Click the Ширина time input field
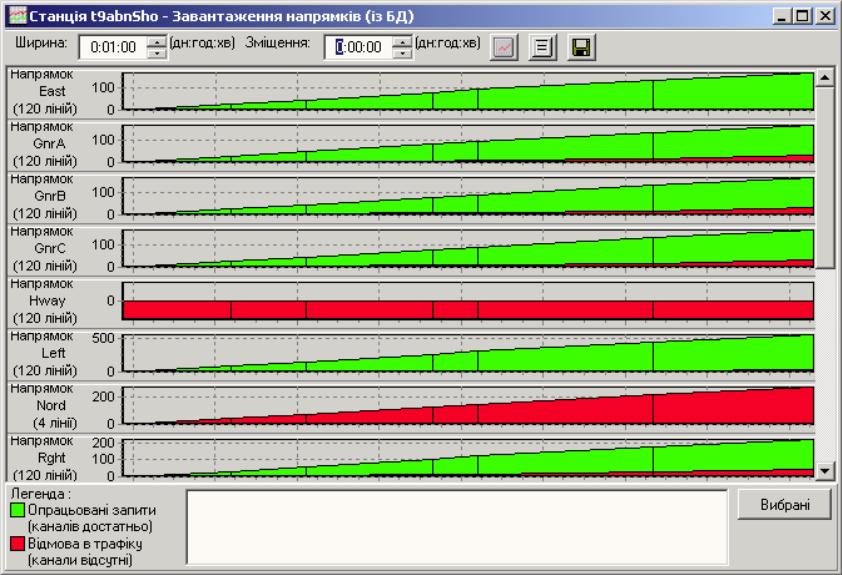Image resolution: width=842 pixels, height=575 pixels. 113,47
